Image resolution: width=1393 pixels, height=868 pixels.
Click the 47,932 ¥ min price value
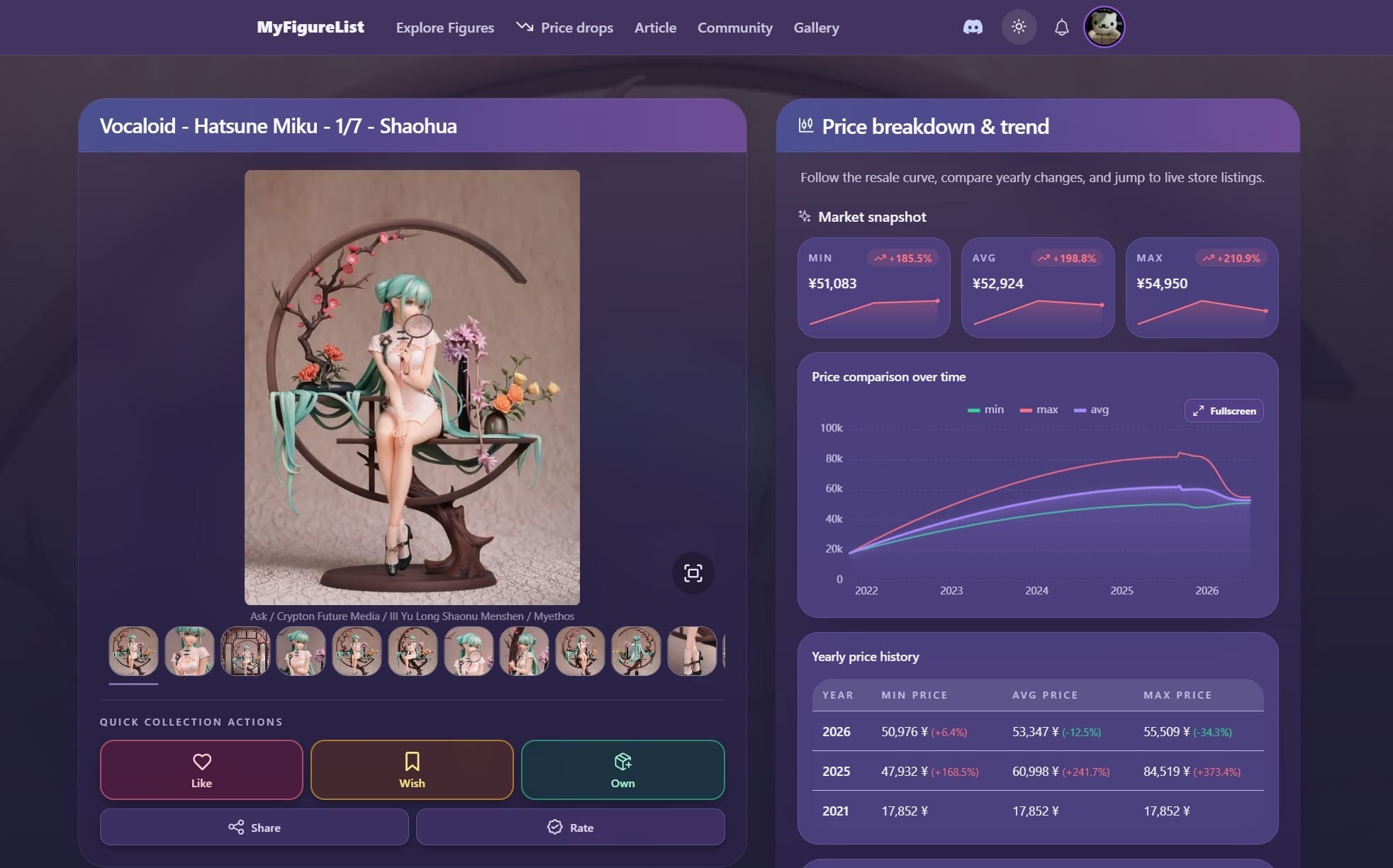pos(905,771)
